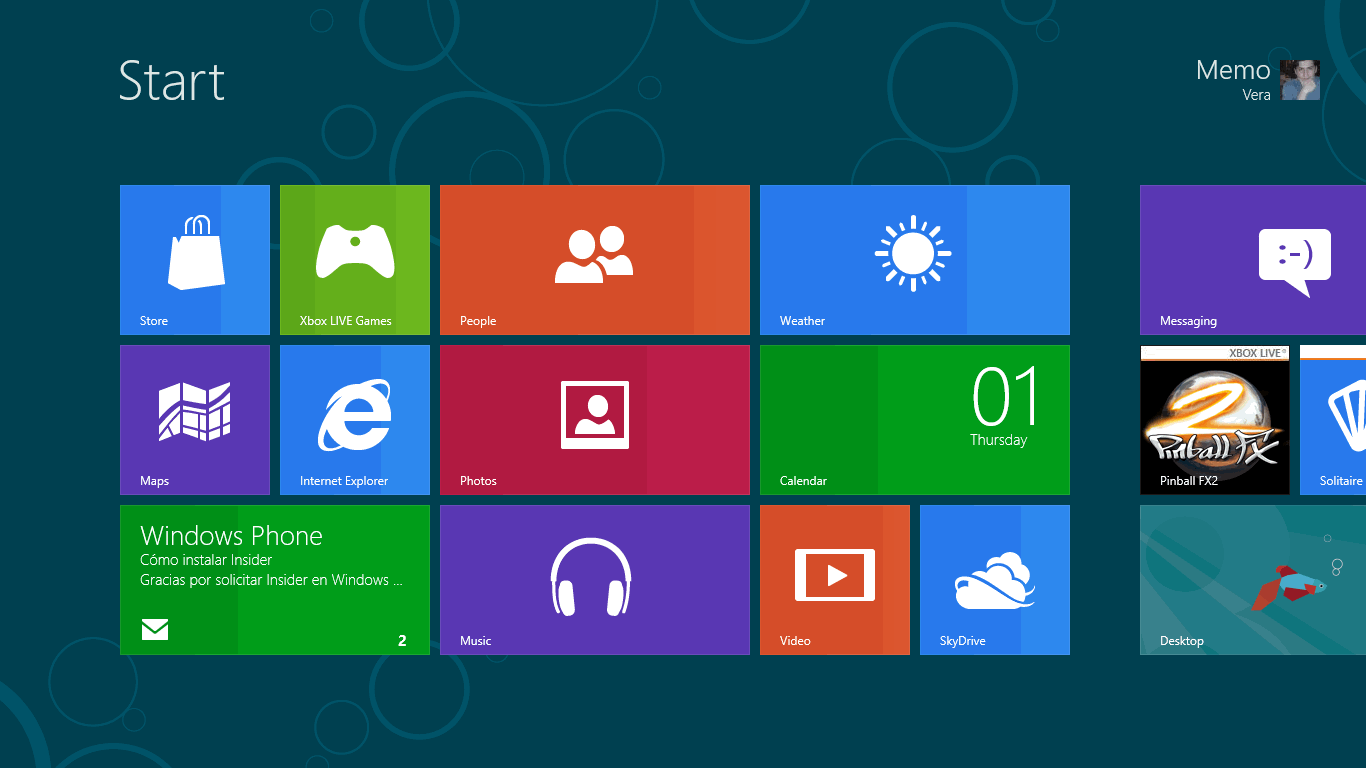The image size is (1366, 768).
Task: Click the user account profile picture
Action: pyautogui.click(x=1300, y=80)
